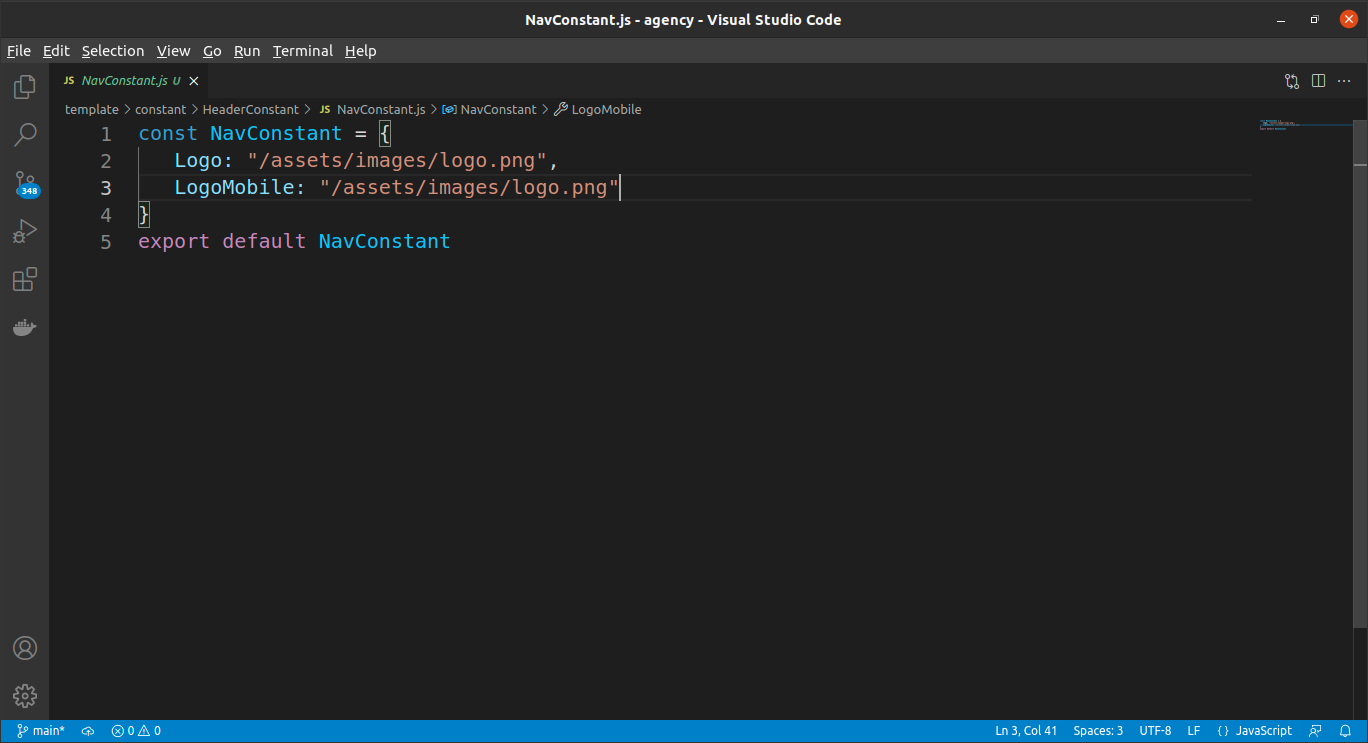Viewport: 1368px width, 743px height.
Task: Open the File menu
Action: click(19, 51)
